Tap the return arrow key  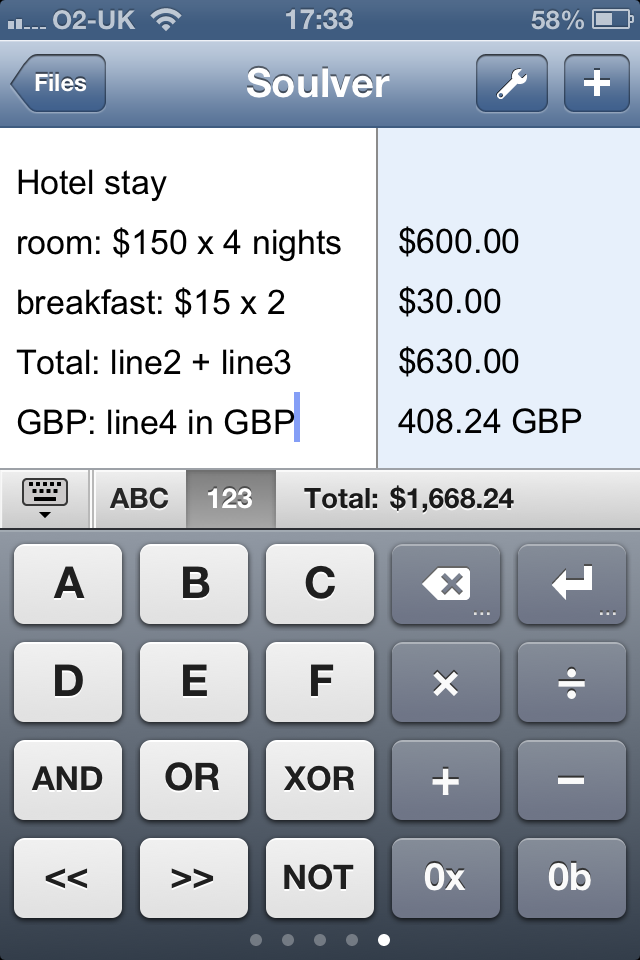tap(572, 583)
